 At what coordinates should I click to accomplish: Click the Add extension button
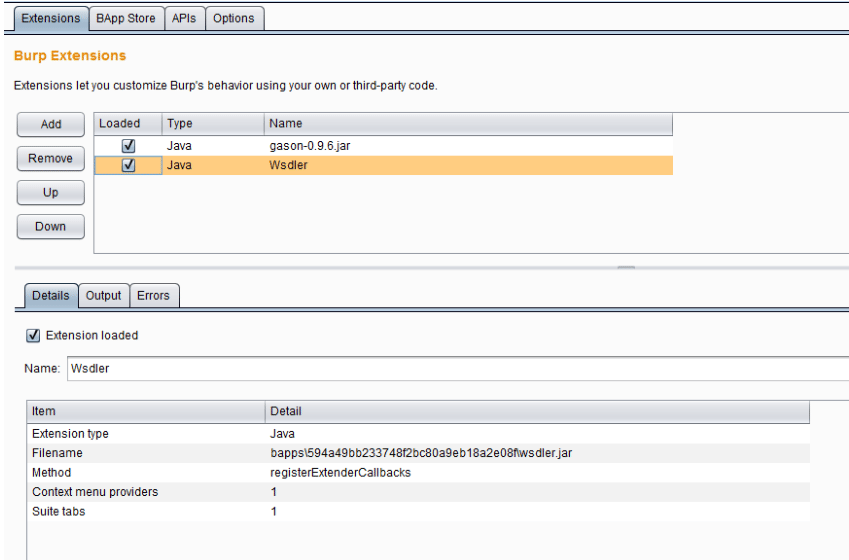tap(51, 125)
